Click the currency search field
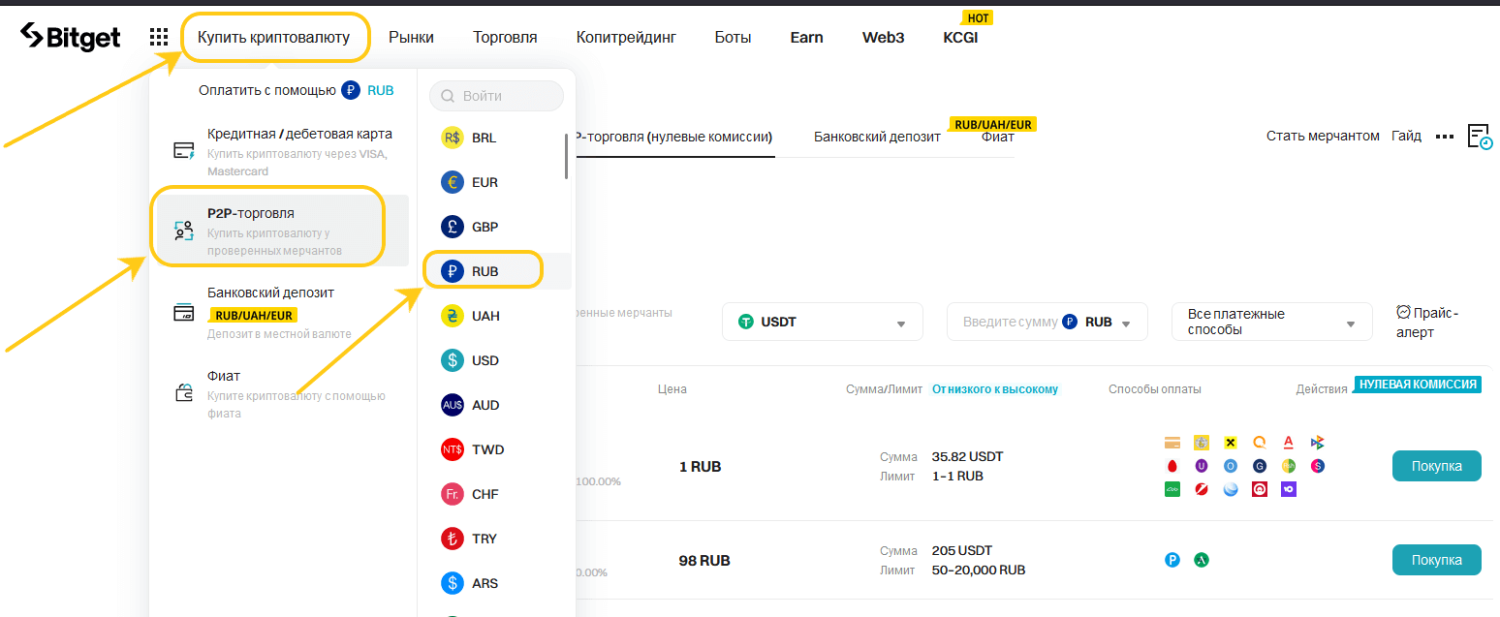Screen dimensions: 1500x617 pyautogui.click(x=496, y=96)
